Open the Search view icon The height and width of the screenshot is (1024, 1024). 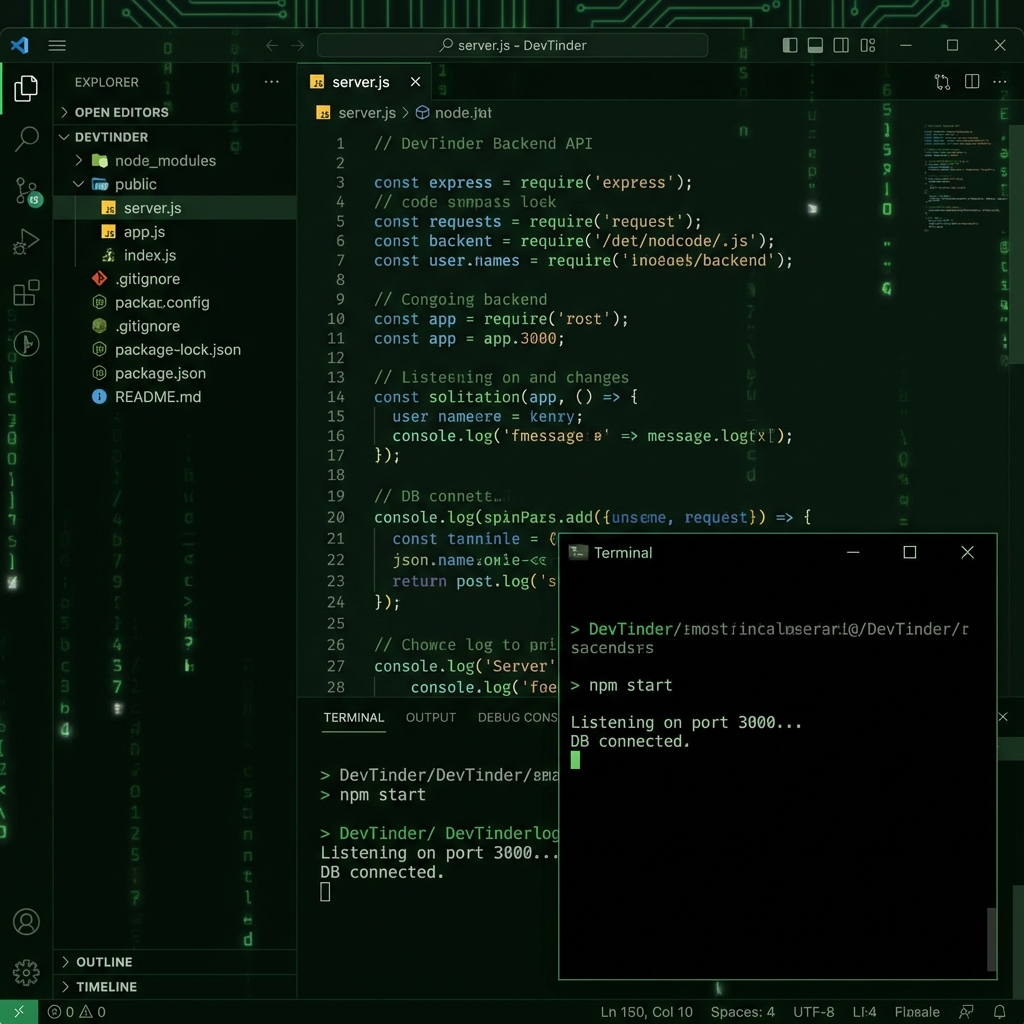(26, 139)
